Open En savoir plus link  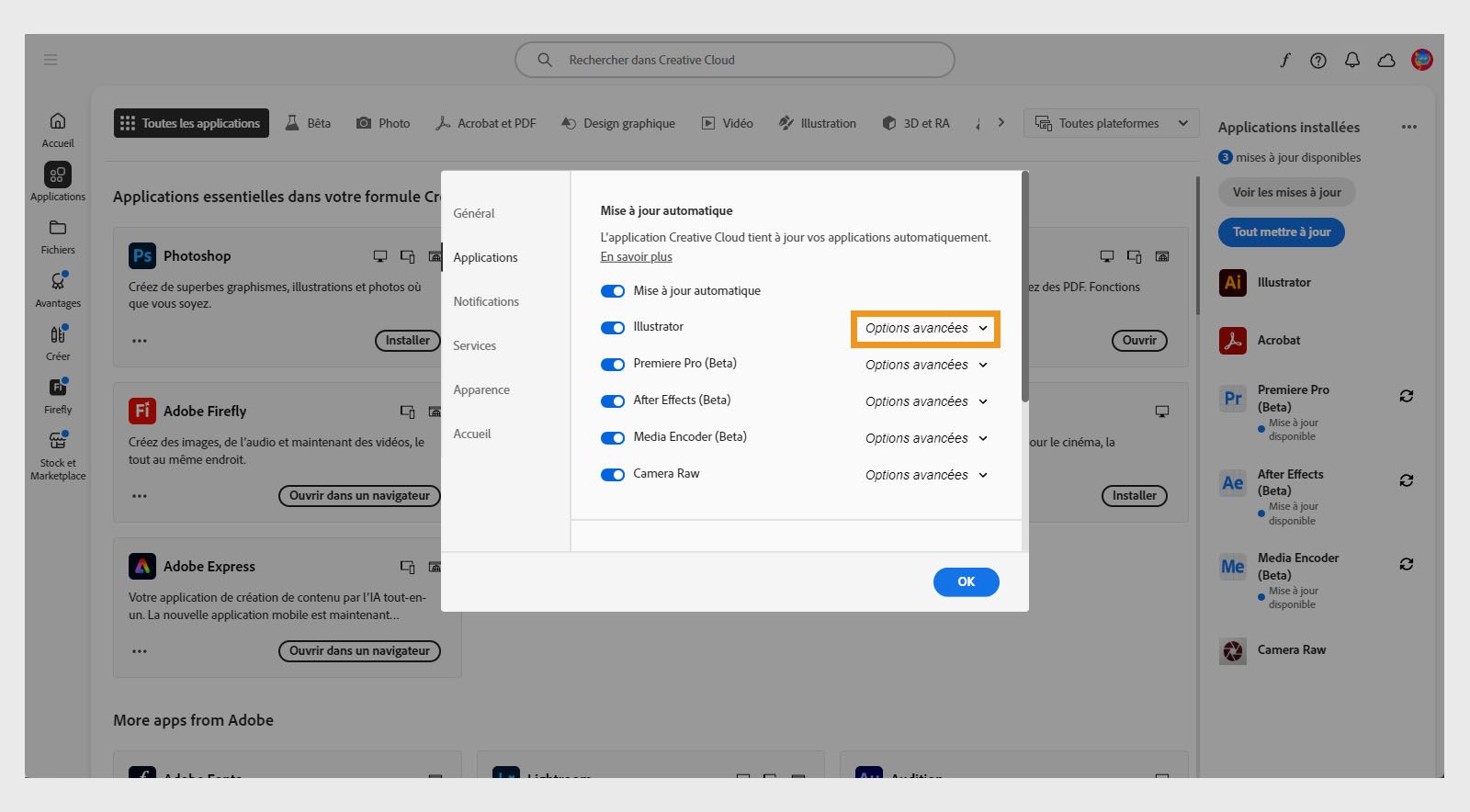[636, 257]
